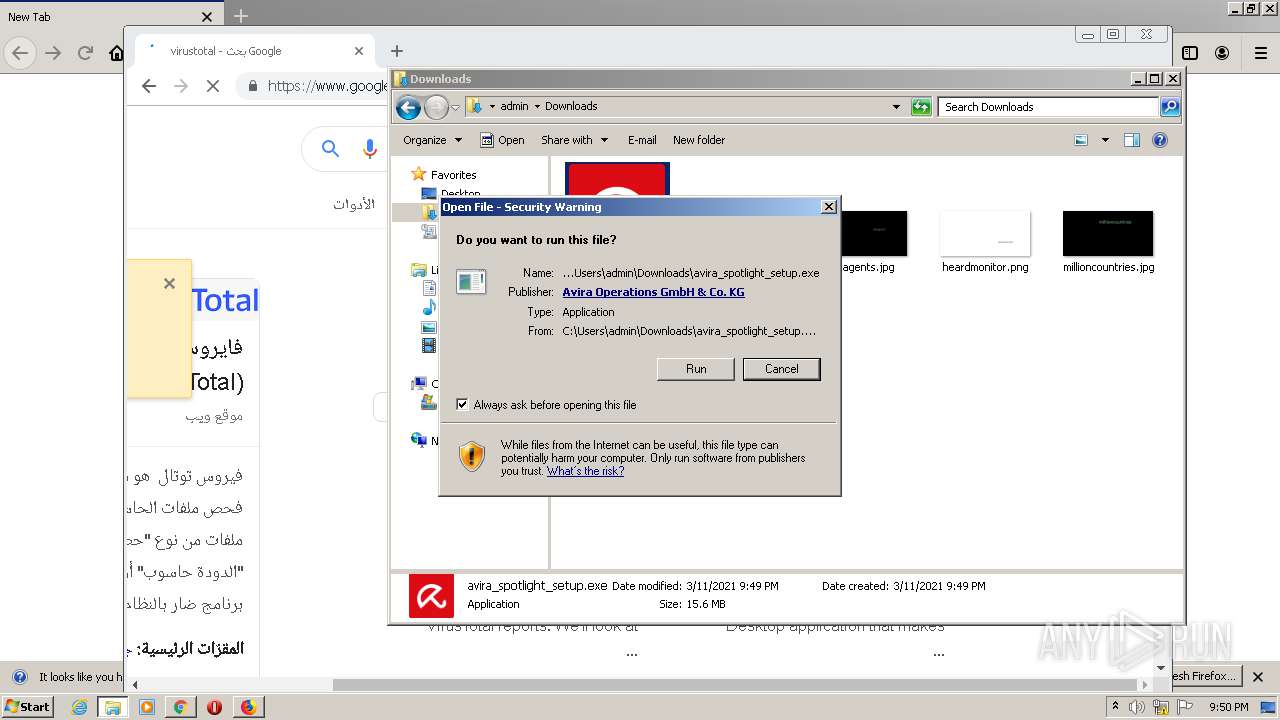
Task: Show hidden system tray icons
Action: [1115, 707]
